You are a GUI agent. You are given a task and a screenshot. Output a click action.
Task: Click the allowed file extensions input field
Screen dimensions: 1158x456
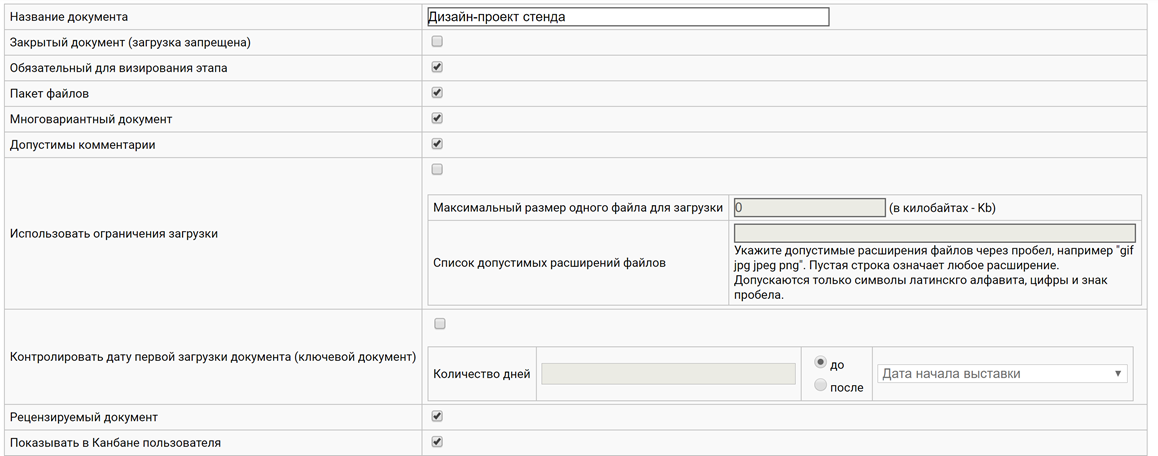coord(934,233)
